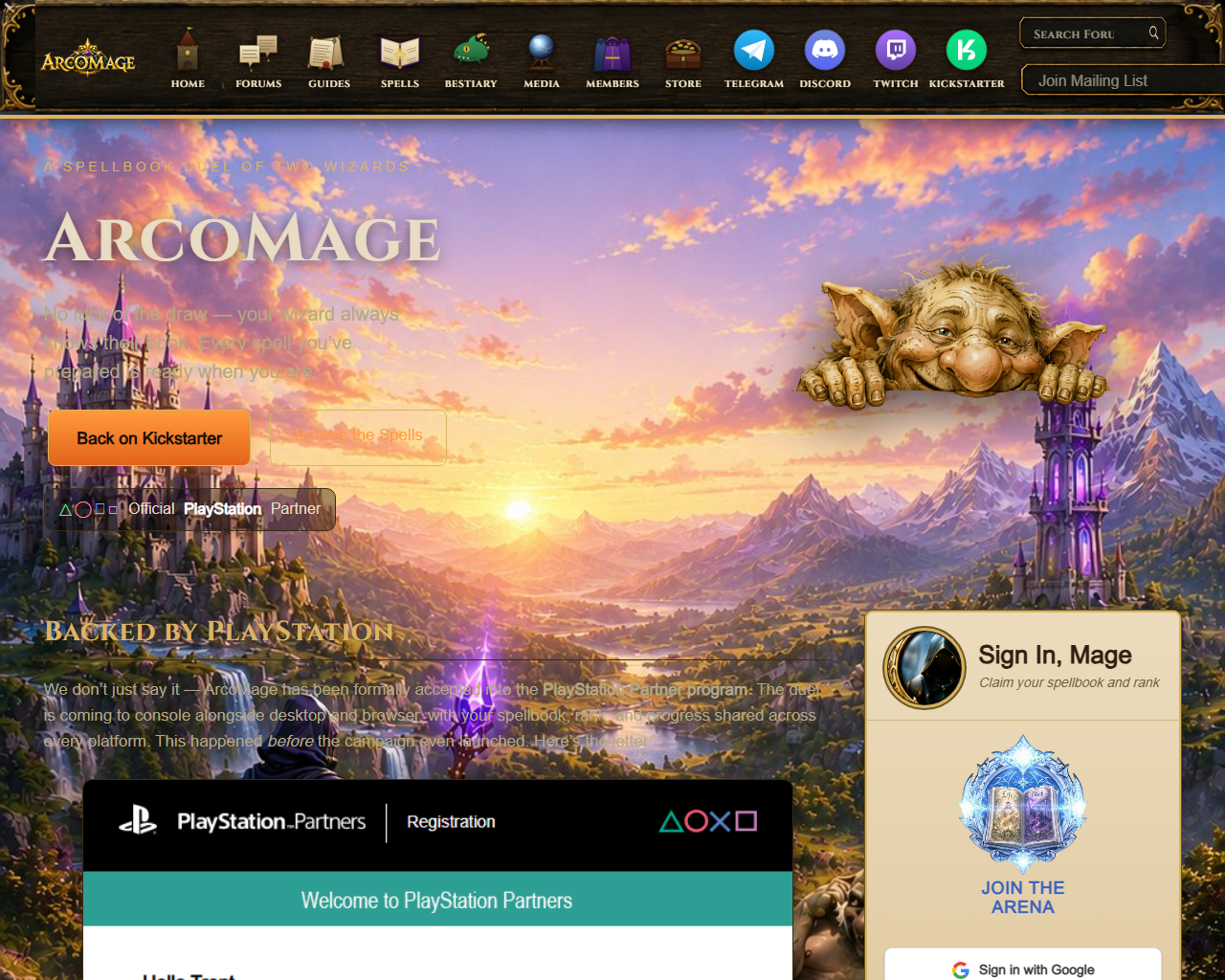
Task: Click the Search Forum input field
Action: click(x=1093, y=33)
